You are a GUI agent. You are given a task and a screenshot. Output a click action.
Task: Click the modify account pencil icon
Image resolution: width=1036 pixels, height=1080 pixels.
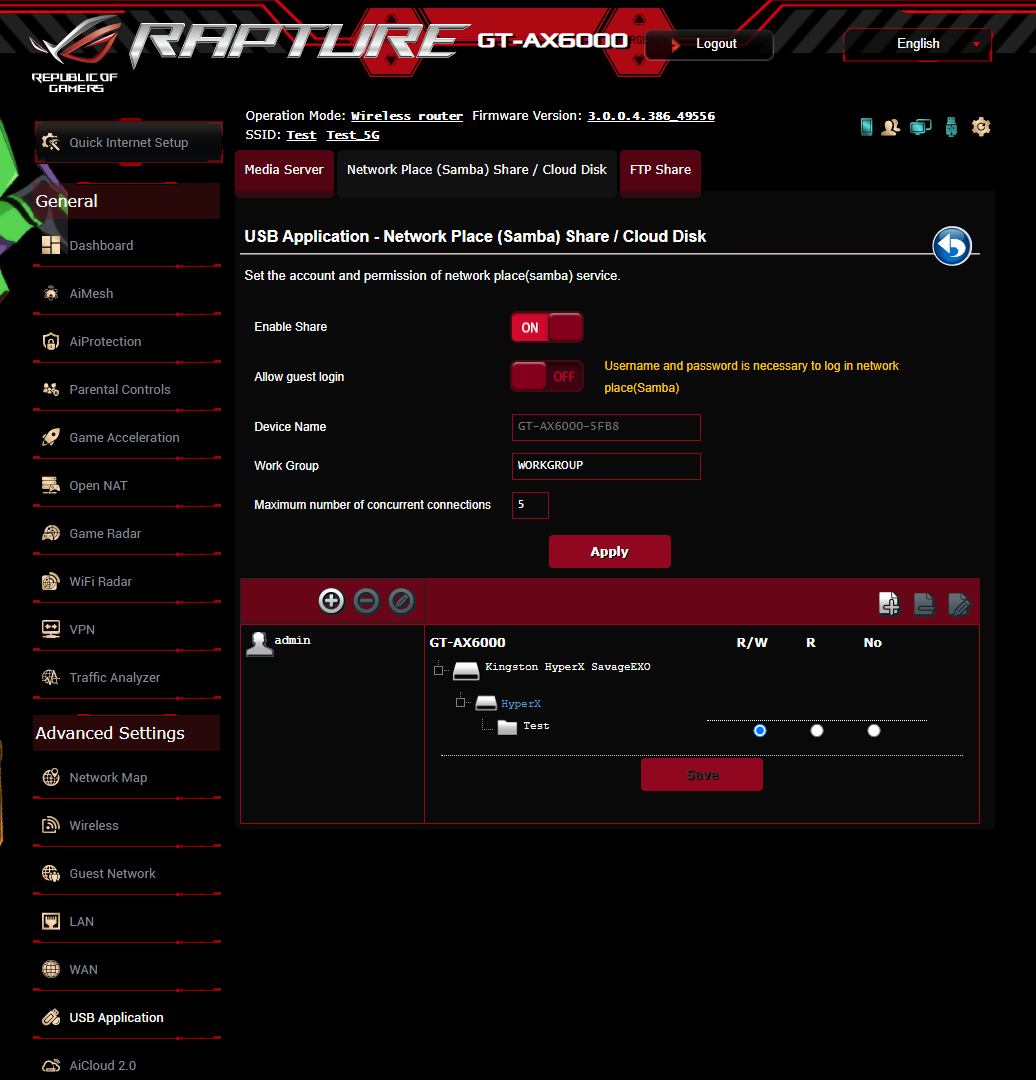tap(402, 601)
